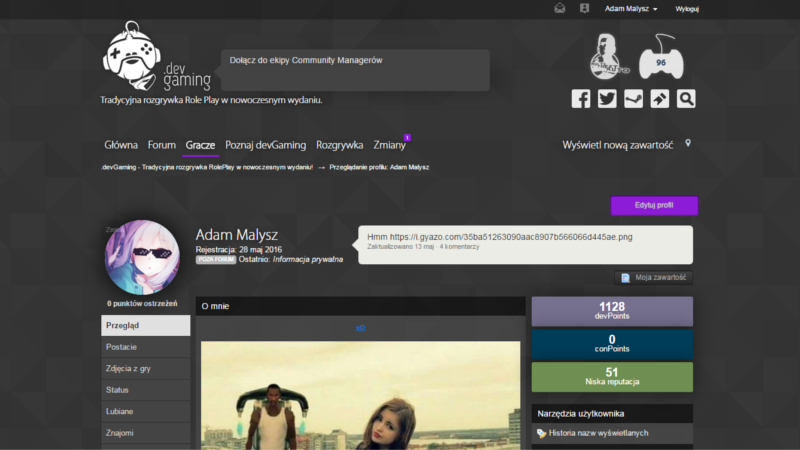Screen dimensions: 800x450
Task: Open the Lubiane profile tab
Action: tap(145, 411)
